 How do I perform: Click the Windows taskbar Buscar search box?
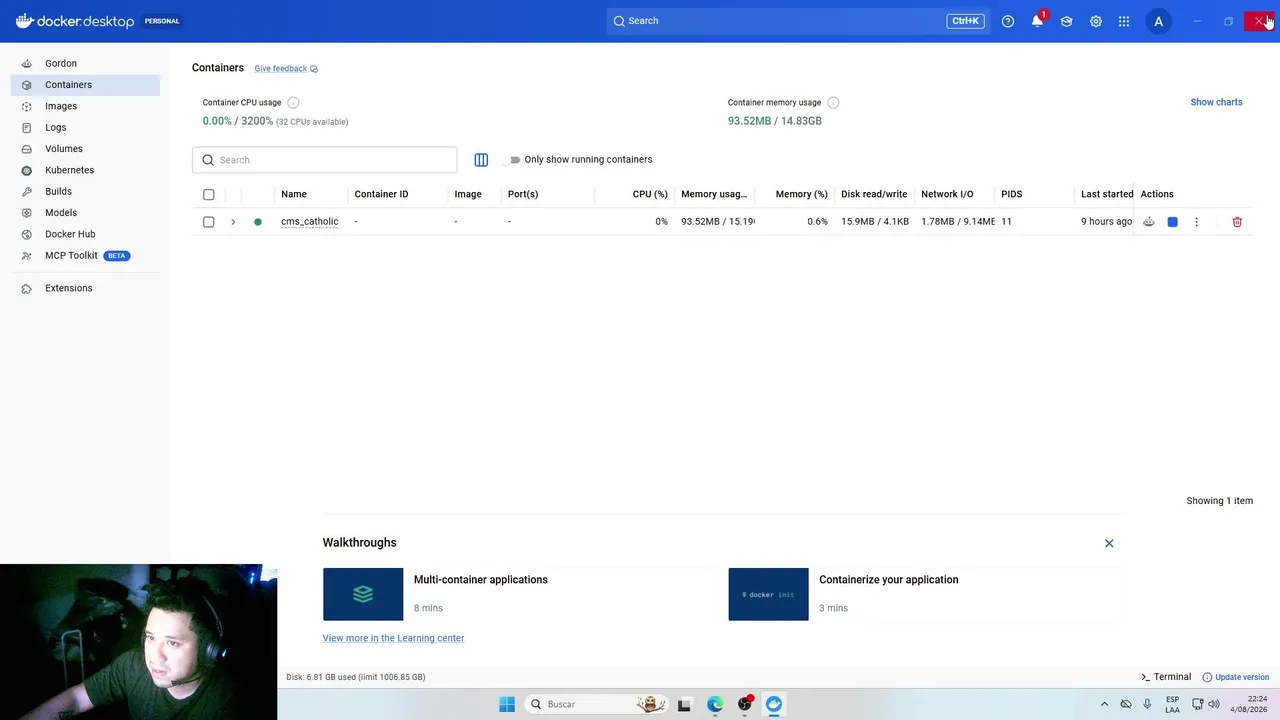pos(598,704)
